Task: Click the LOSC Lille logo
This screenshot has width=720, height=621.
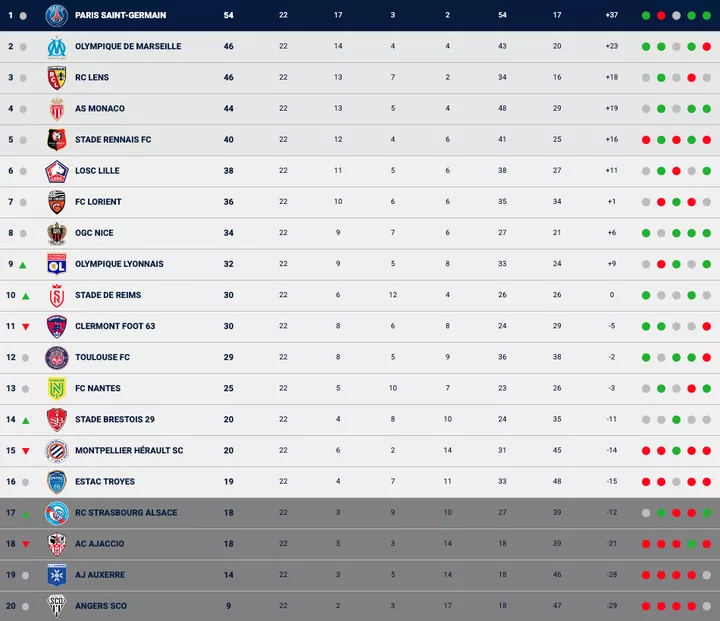Action: 56,171
